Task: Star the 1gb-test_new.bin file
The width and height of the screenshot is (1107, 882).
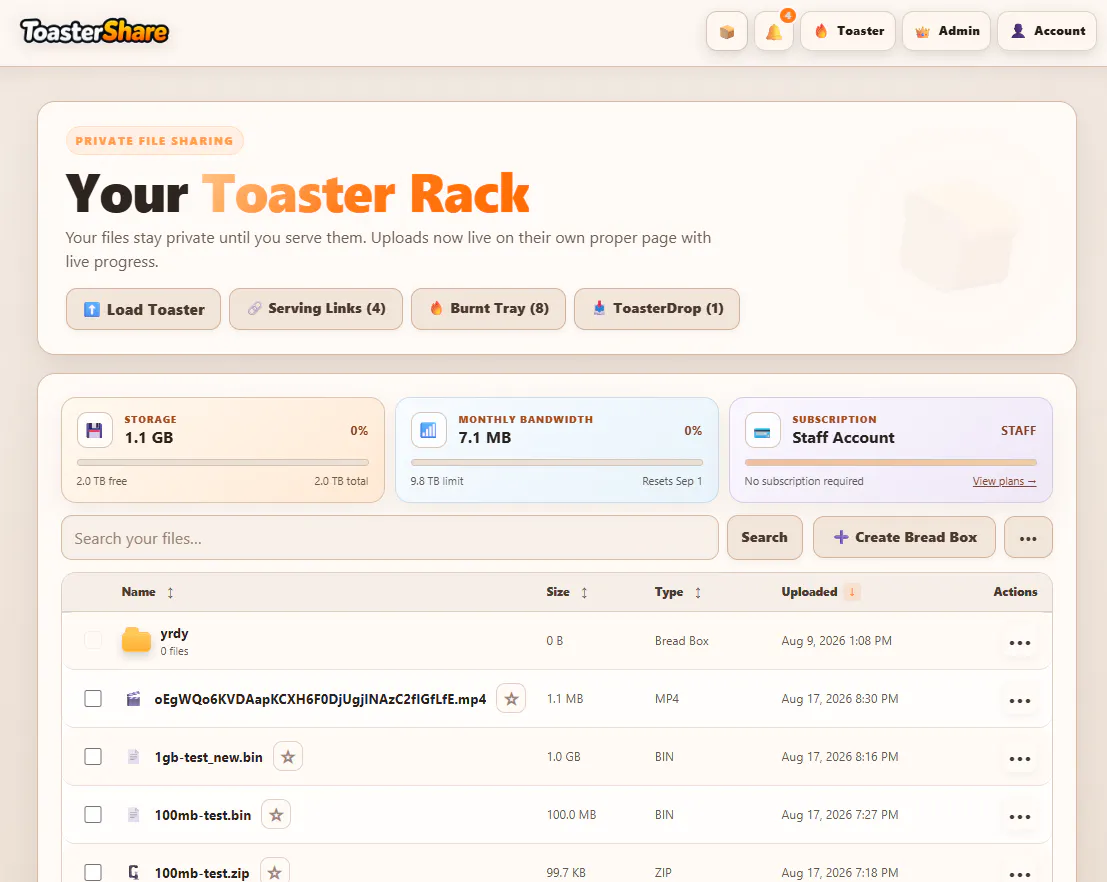Action: tap(288, 756)
